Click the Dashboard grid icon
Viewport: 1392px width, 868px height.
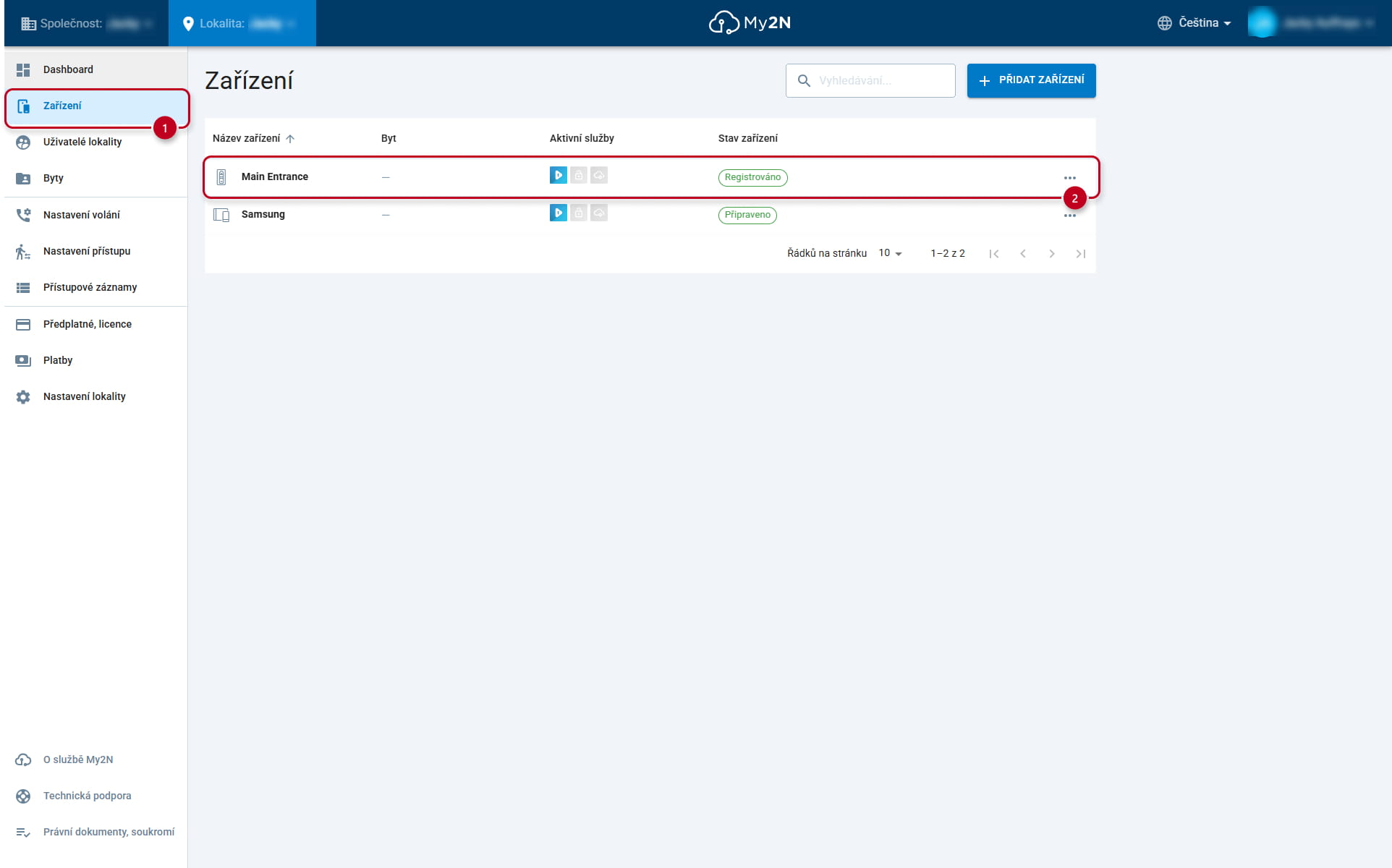[x=23, y=69]
